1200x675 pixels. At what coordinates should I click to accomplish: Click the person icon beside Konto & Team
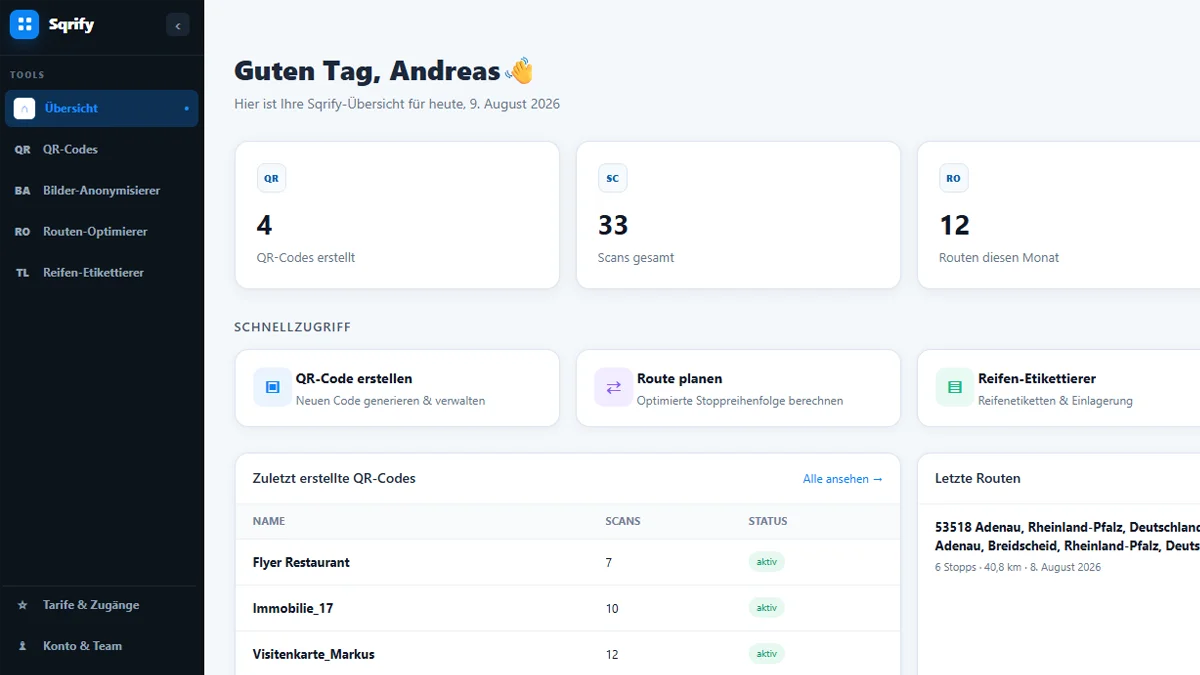click(x=22, y=646)
